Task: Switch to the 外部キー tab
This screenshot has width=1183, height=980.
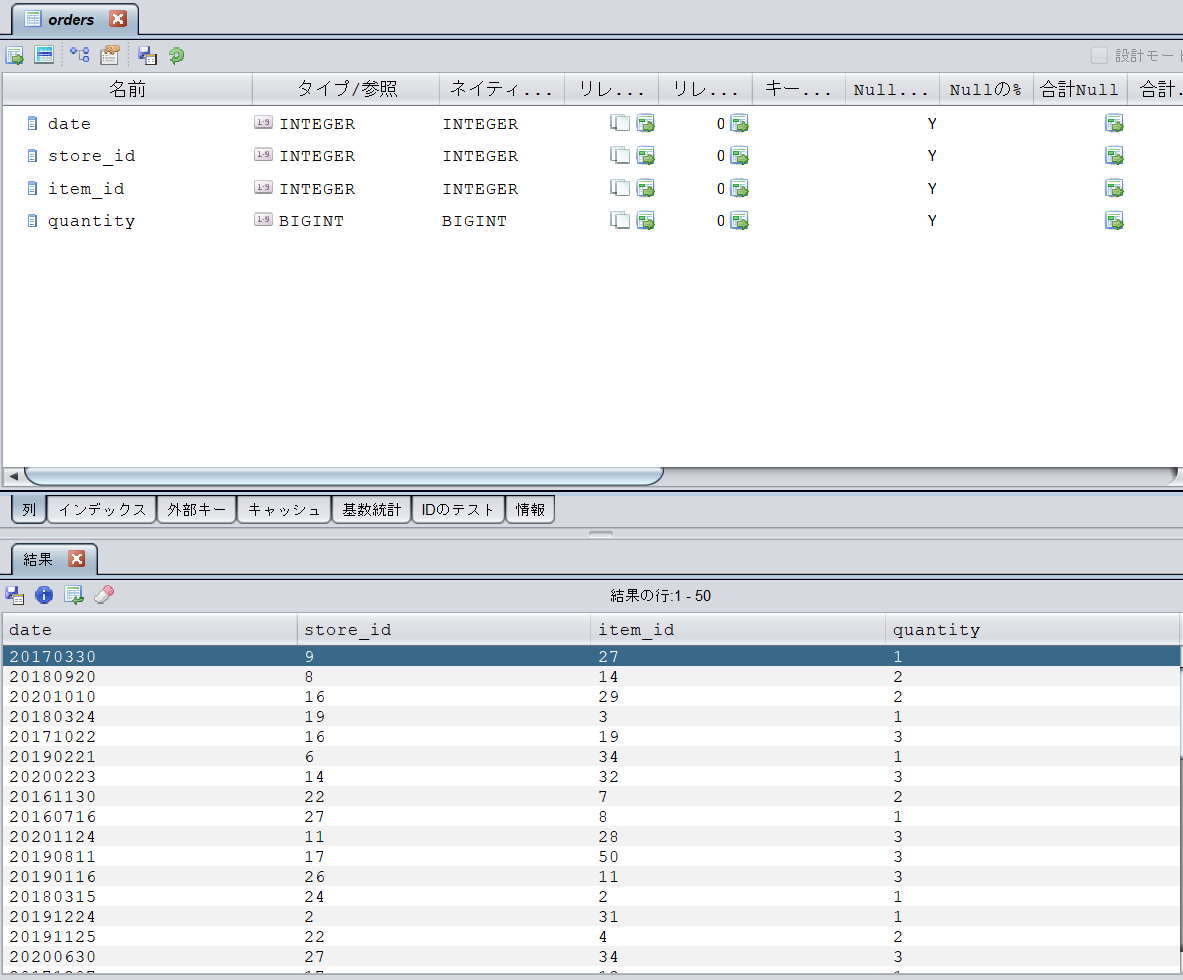Action: pyautogui.click(x=196, y=509)
